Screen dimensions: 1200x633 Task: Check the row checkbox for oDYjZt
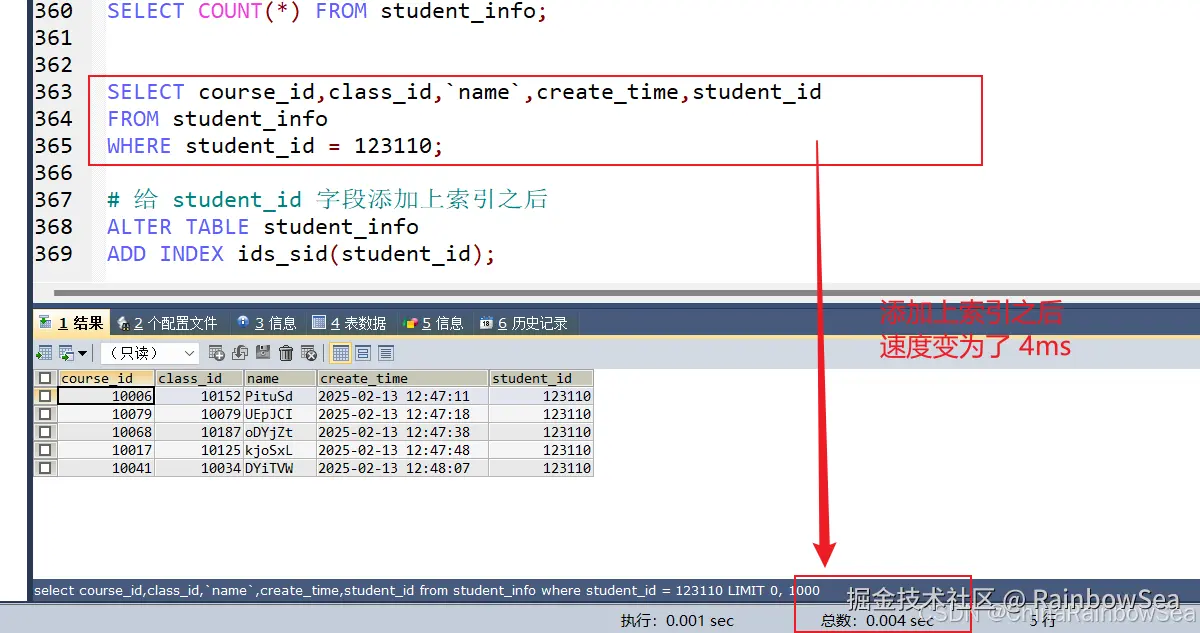[45, 432]
